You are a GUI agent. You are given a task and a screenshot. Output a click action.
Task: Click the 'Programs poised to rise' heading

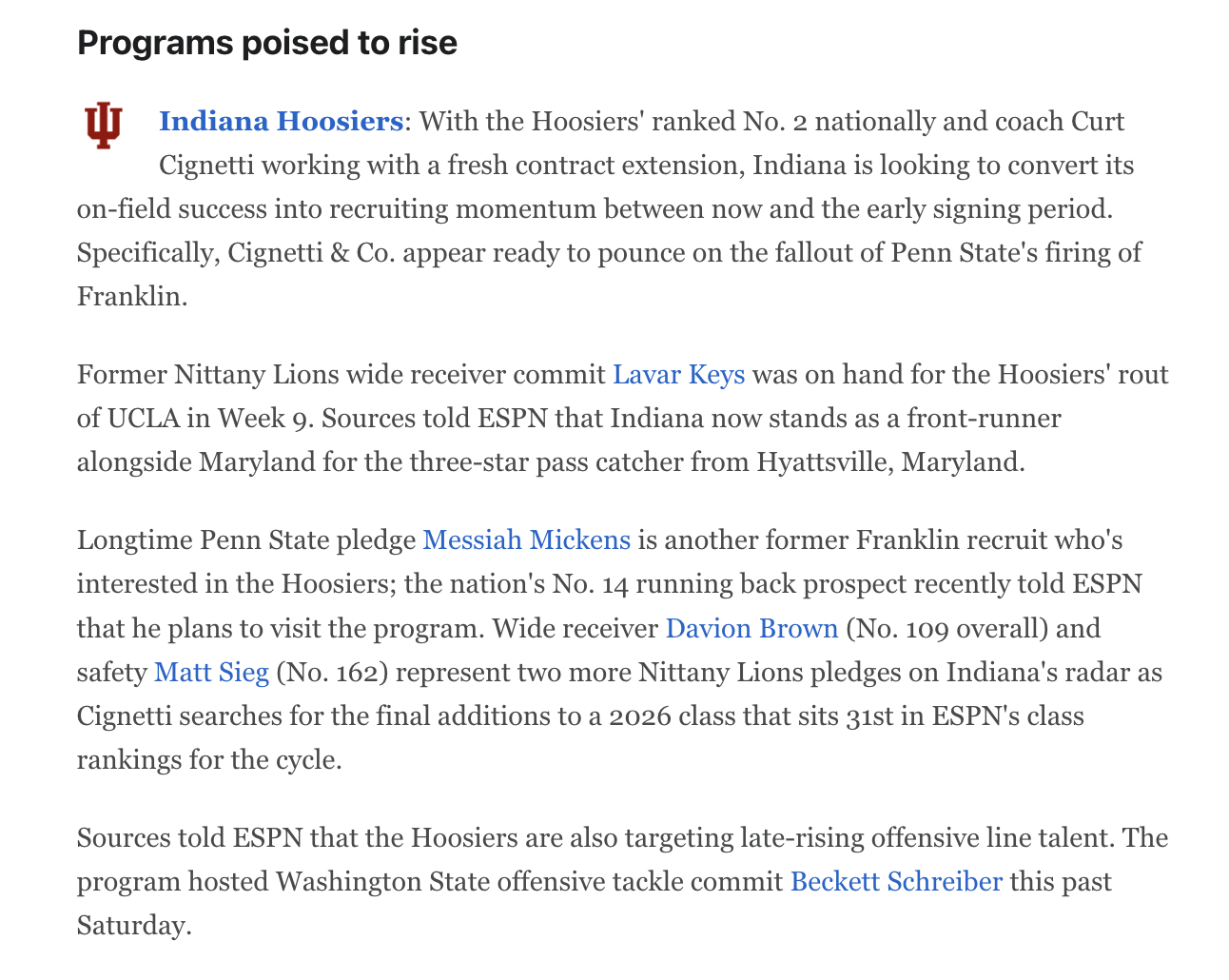(x=267, y=43)
